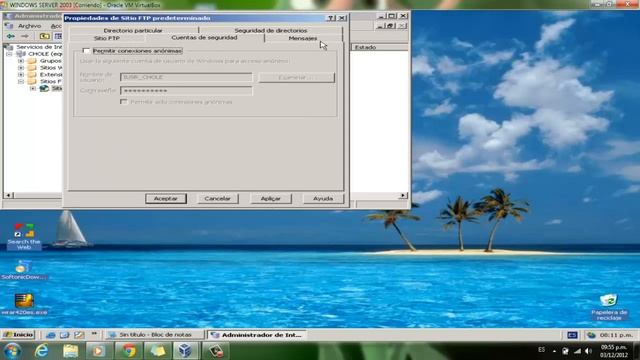
Task: Switch to the Directorio particular tab
Action: point(133,31)
